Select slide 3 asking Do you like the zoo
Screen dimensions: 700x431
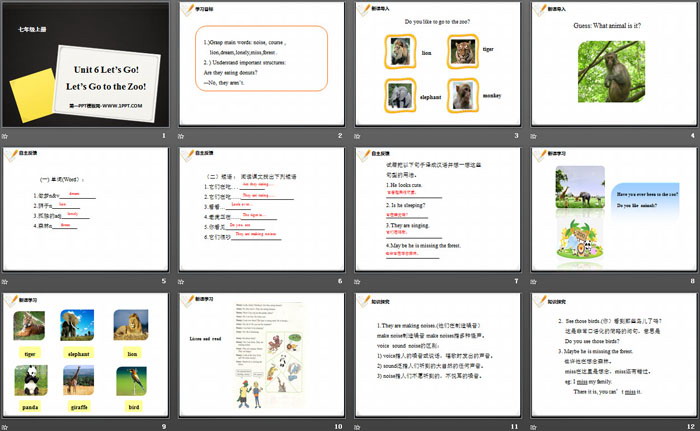[438, 64]
